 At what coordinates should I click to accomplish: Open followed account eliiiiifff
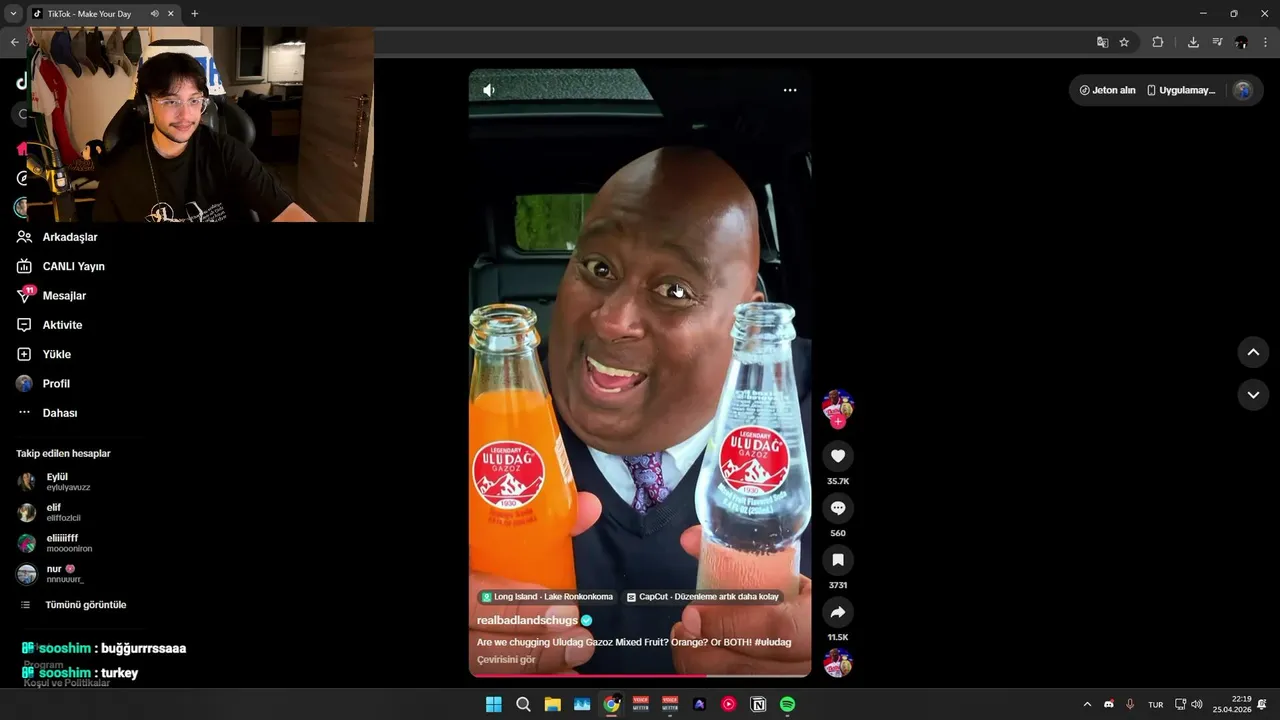[x=55, y=543]
